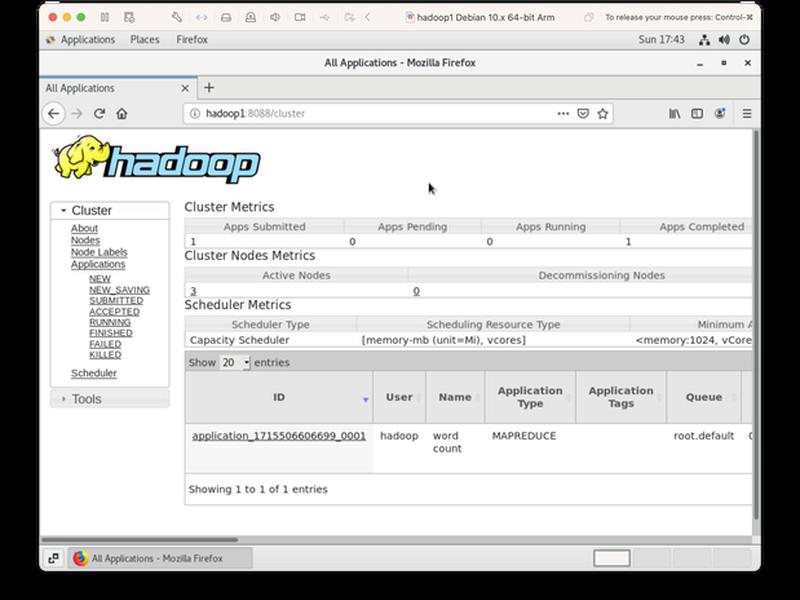Open the Applications menu
The height and width of the screenshot is (600, 800).
(x=81, y=40)
